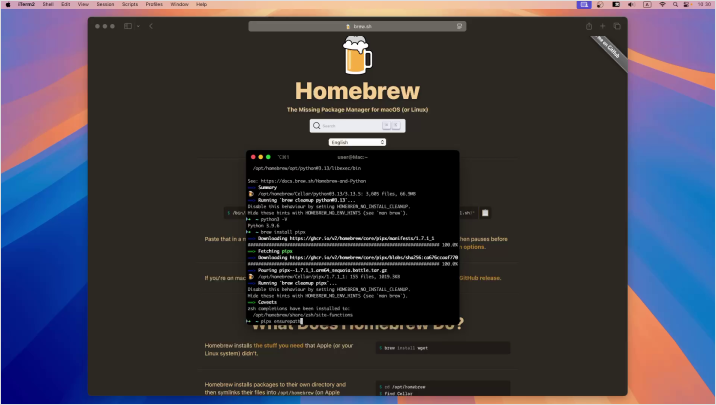Click the magnifier icon in search box
This screenshot has height=405, width=716.
(x=316, y=126)
